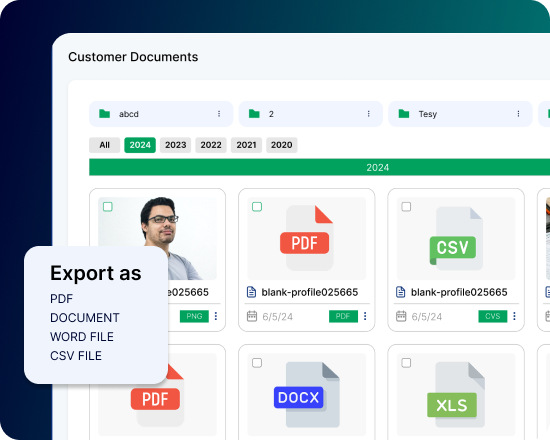
Task: Check the CSV document card checkbox
Action: point(406,207)
